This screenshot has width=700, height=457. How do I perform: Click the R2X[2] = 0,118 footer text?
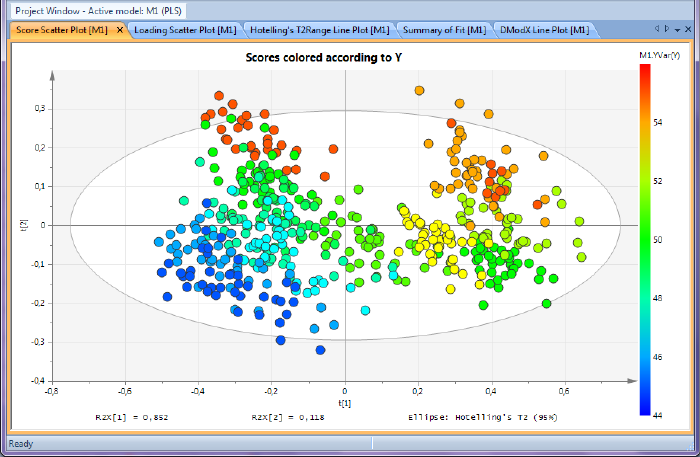(x=288, y=417)
